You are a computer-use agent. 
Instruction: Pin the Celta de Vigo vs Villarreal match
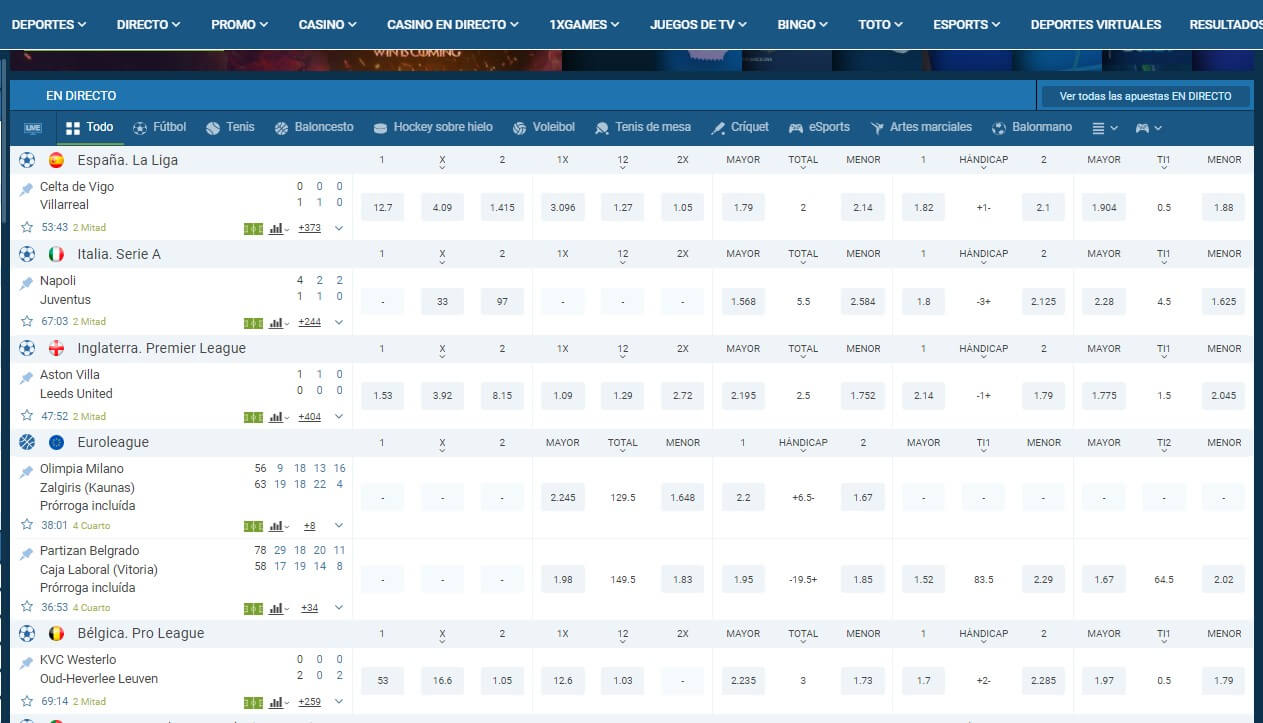click(x=26, y=189)
